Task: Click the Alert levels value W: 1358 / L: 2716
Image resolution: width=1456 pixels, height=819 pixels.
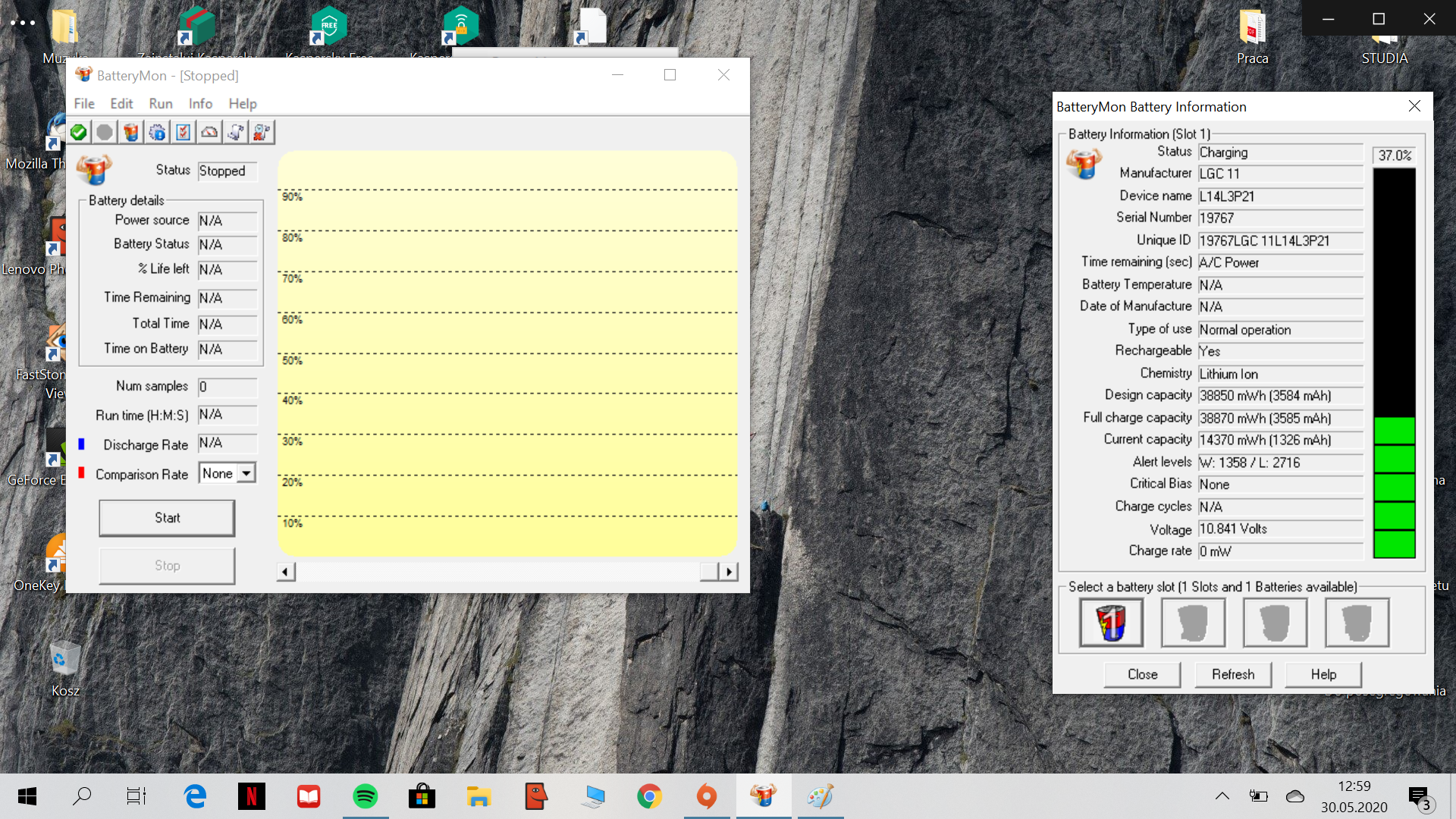Action: click(x=1280, y=463)
